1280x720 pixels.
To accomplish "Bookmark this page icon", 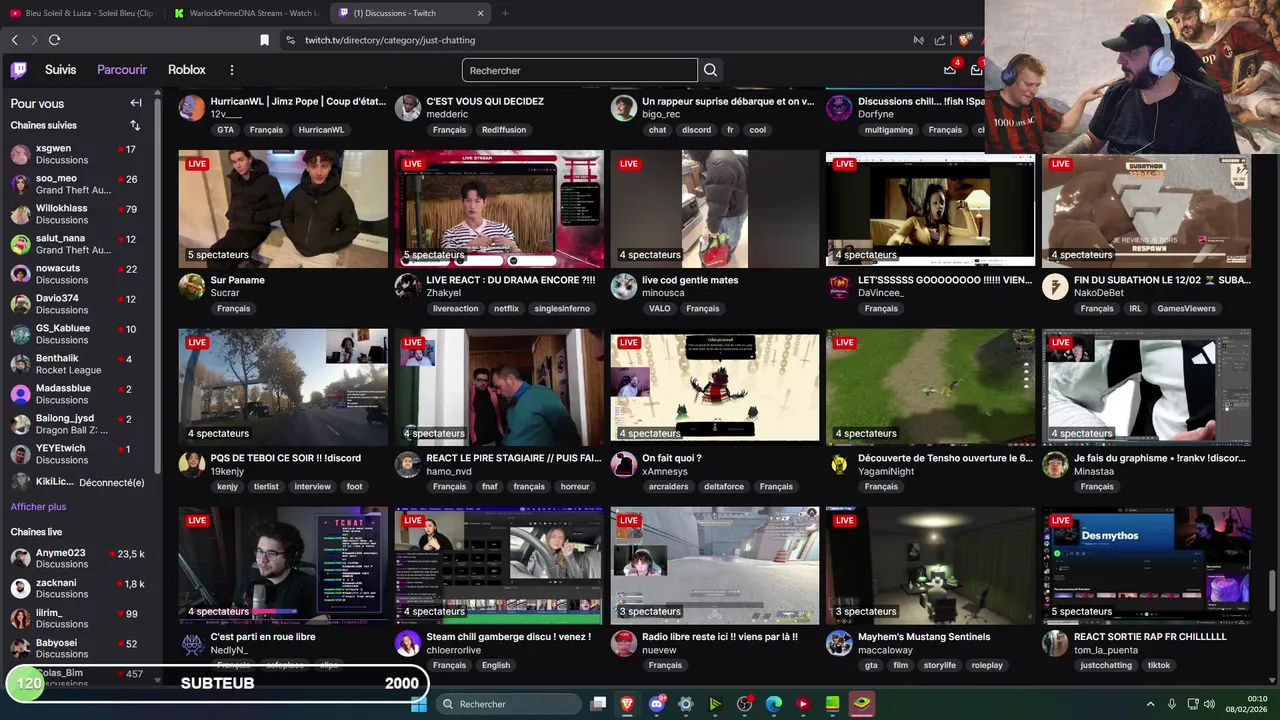I will pos(264,40).
